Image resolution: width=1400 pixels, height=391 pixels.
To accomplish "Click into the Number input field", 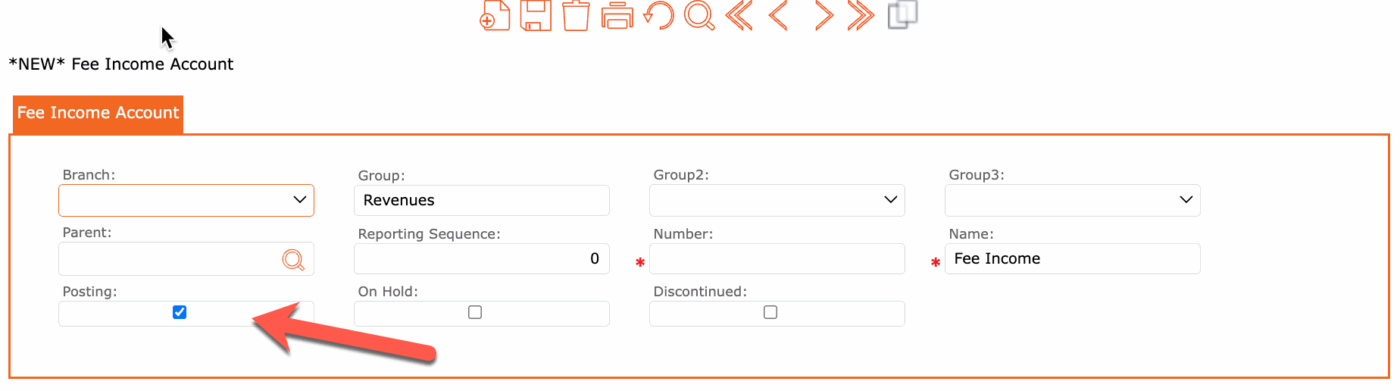I will 777,258.
